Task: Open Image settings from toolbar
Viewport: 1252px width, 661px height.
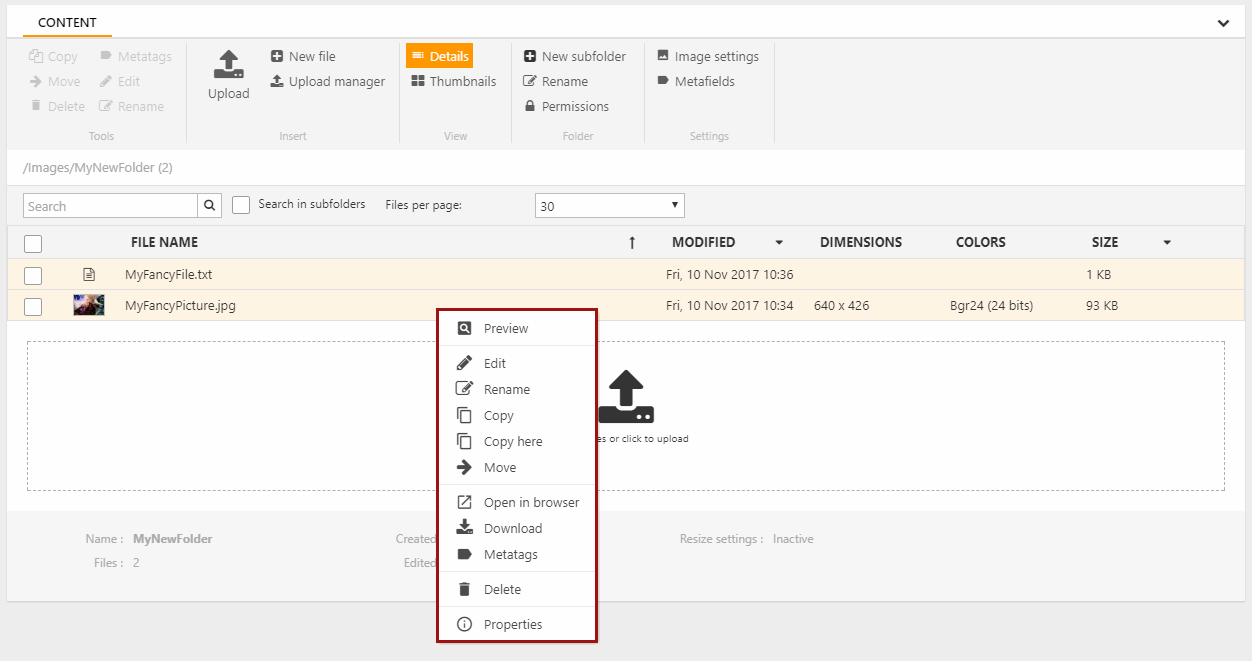Action: [707, 56]
